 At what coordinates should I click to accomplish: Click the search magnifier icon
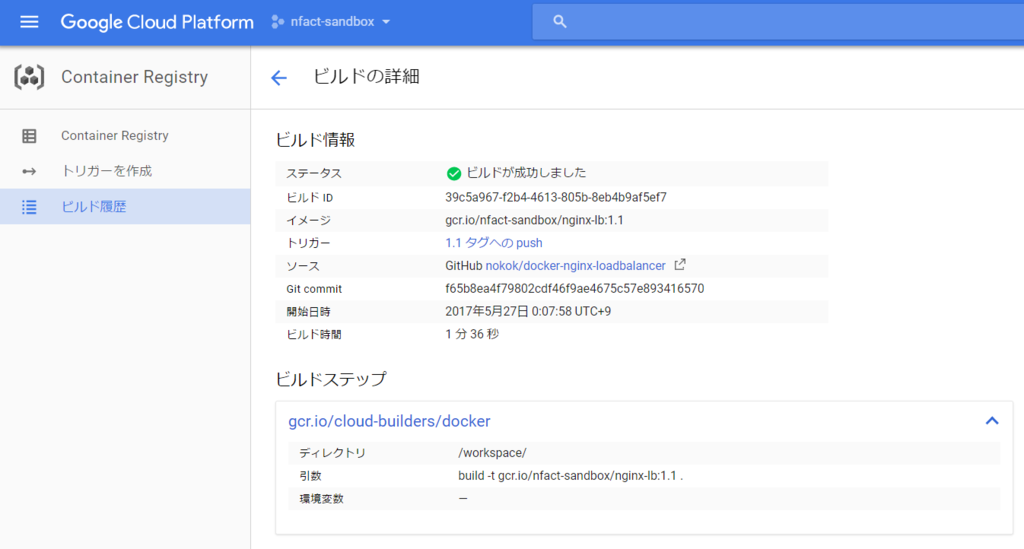(560, 22)
